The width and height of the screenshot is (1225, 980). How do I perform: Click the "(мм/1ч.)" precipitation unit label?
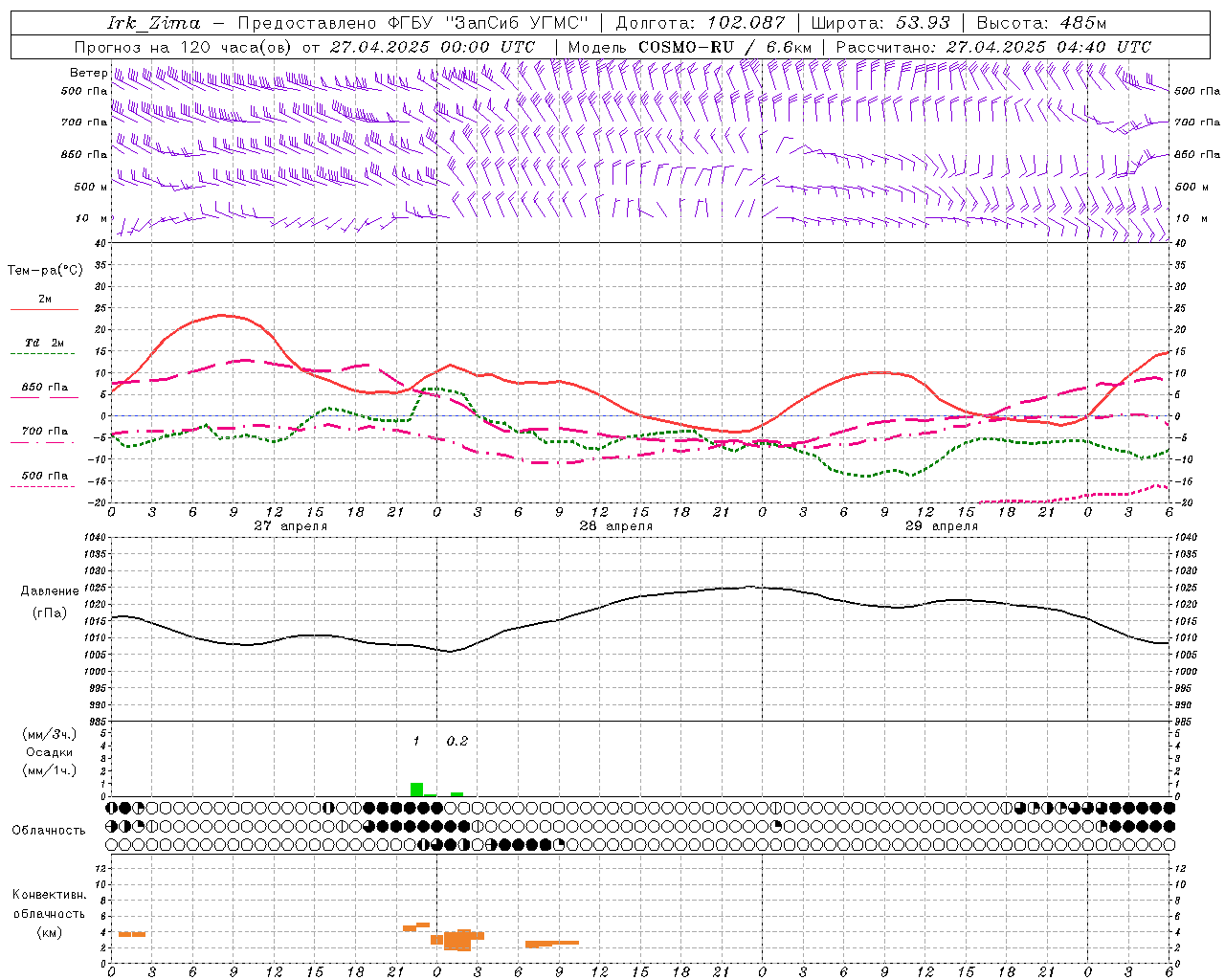[x=49, y=770]
